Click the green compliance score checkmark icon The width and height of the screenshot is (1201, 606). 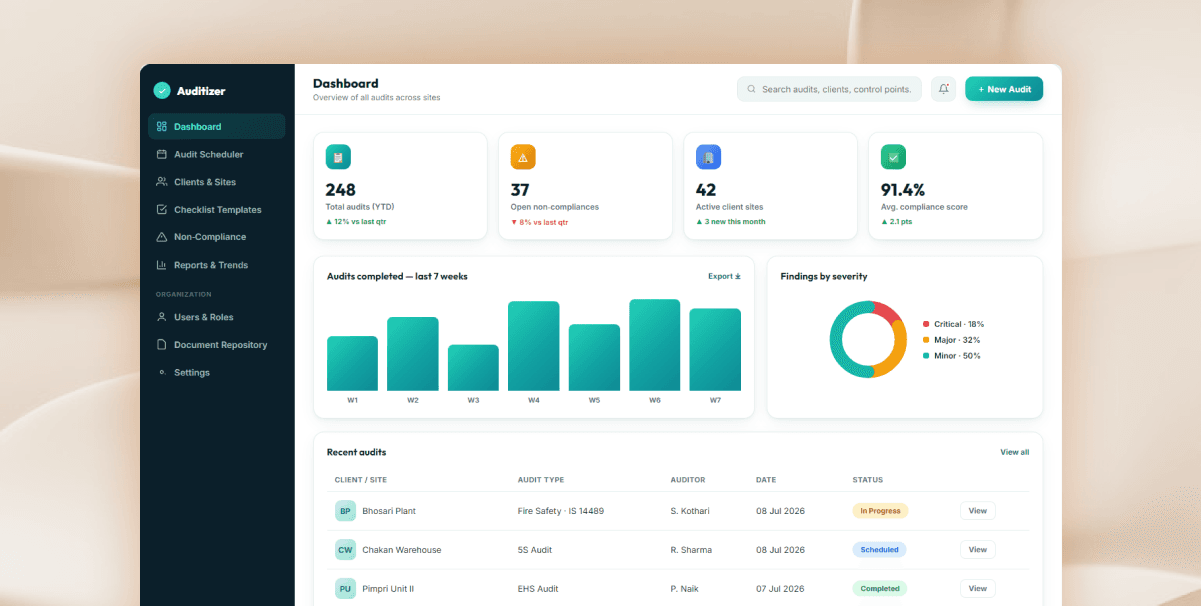[893, 157]
